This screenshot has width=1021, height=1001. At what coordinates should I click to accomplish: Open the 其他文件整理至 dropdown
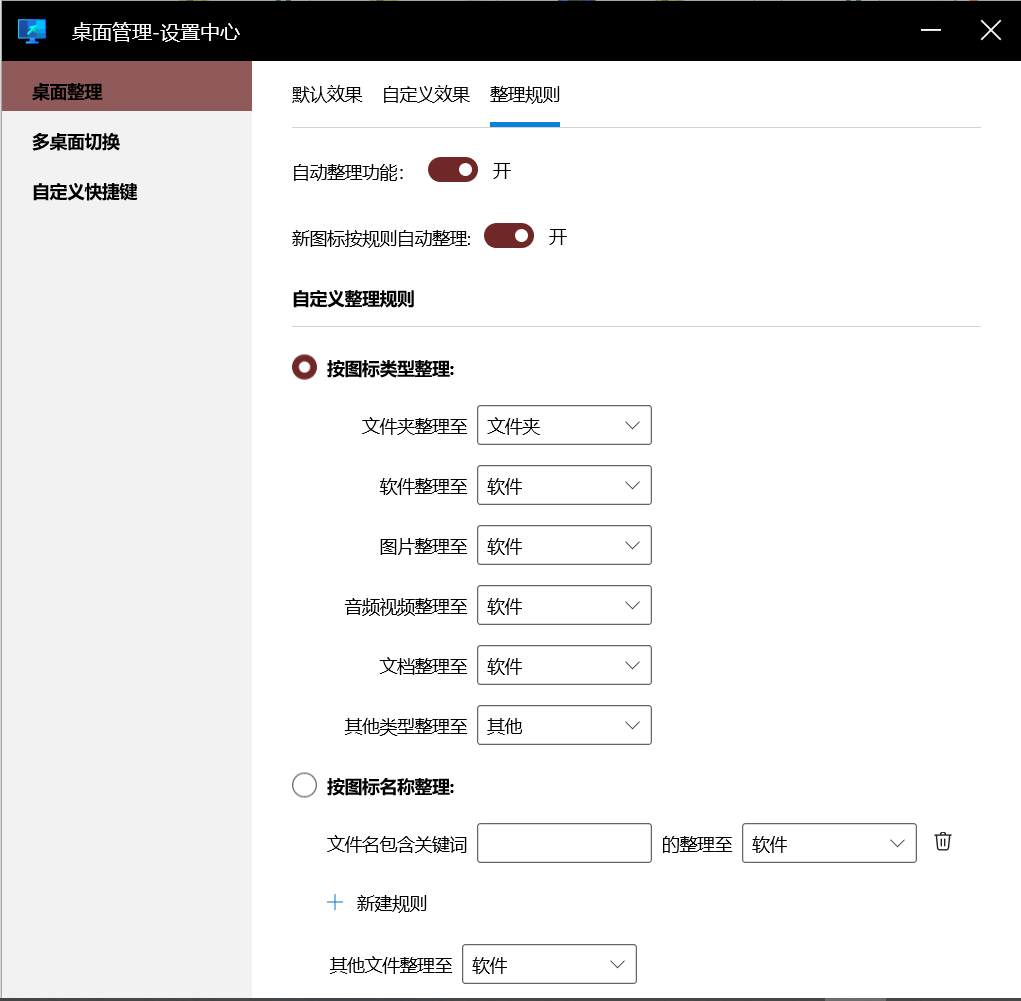coord(549,965)
